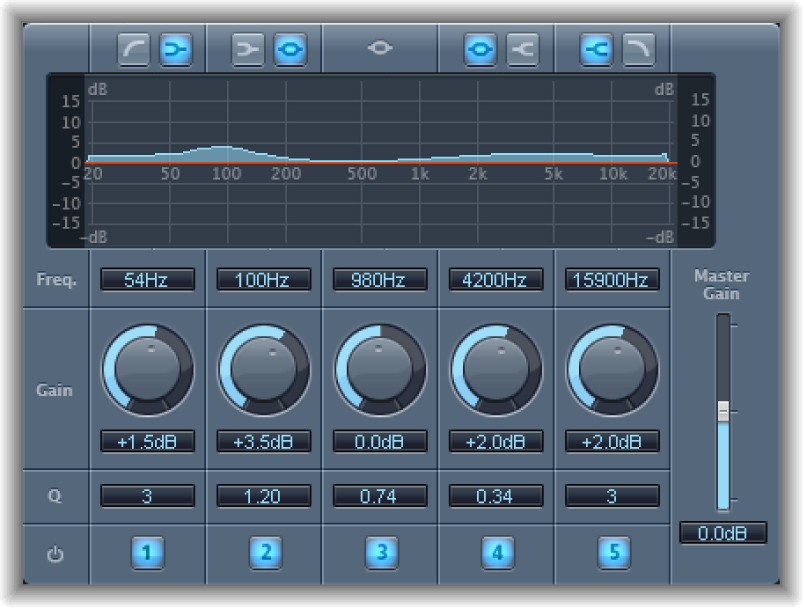
Task: Toggle band 4 power button
Action: (x=496, y=552)
